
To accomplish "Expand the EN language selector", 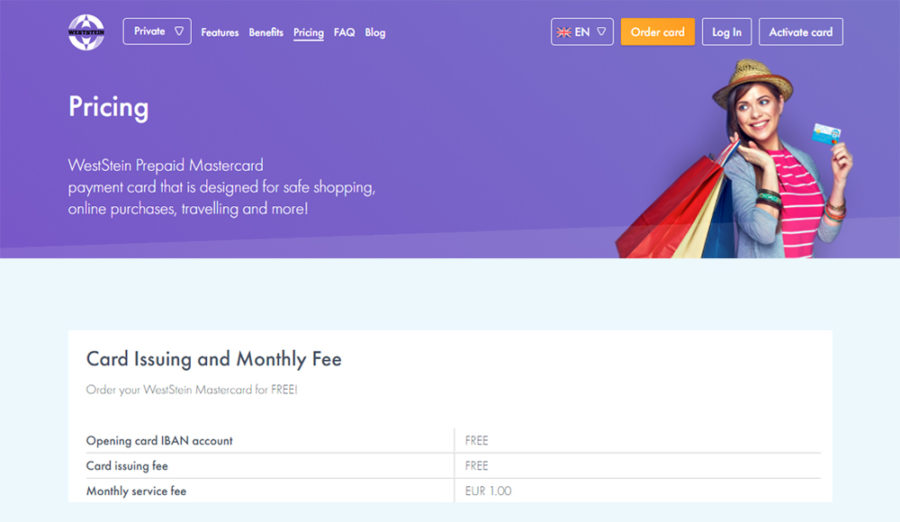I will tap(582, 32).
